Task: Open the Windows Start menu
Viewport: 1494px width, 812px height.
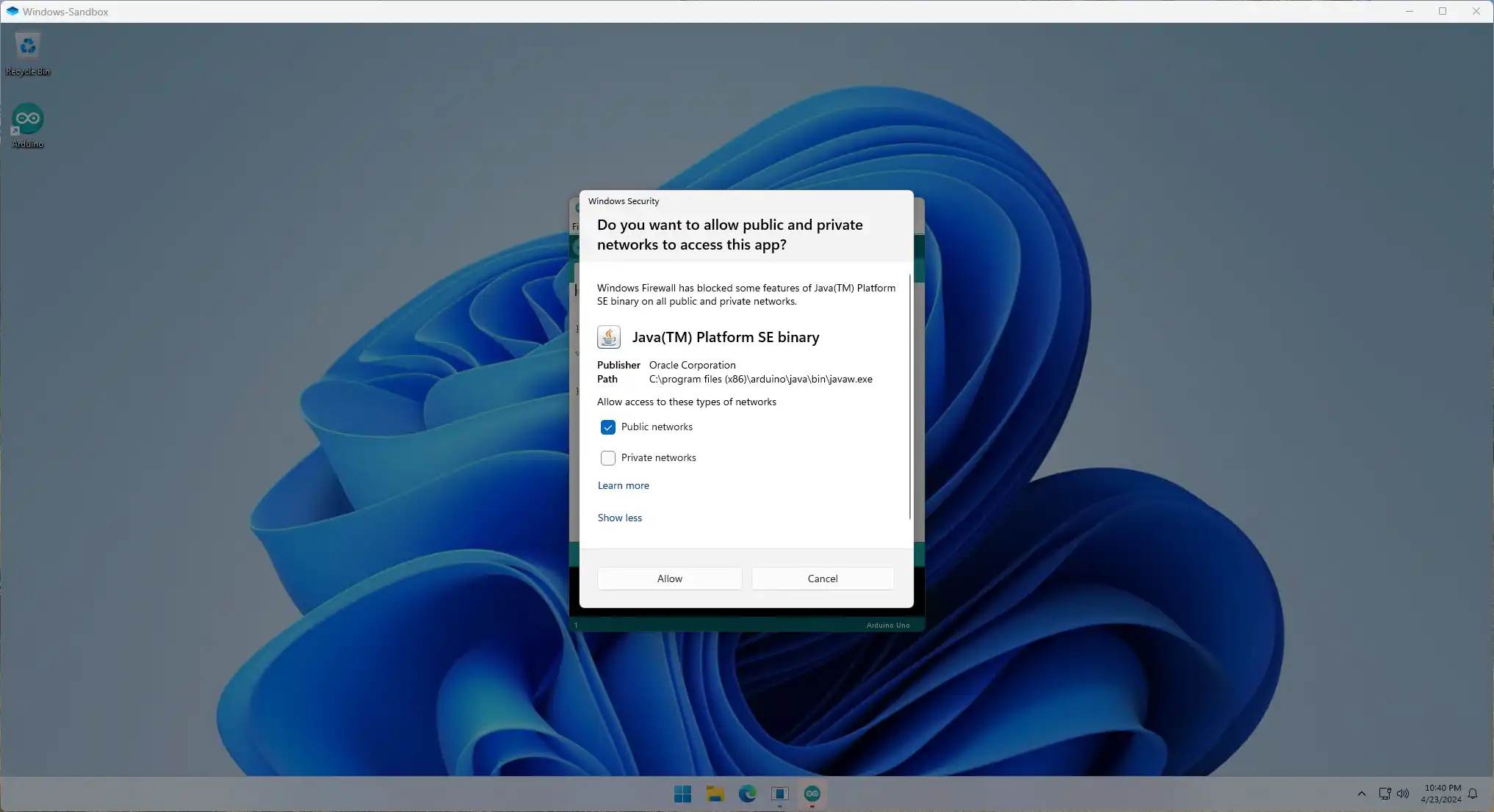Action: click(682, 794)
